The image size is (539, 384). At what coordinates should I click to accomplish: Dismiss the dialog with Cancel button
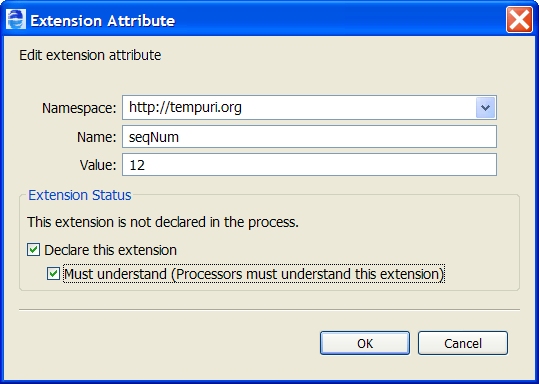[463, 343]
